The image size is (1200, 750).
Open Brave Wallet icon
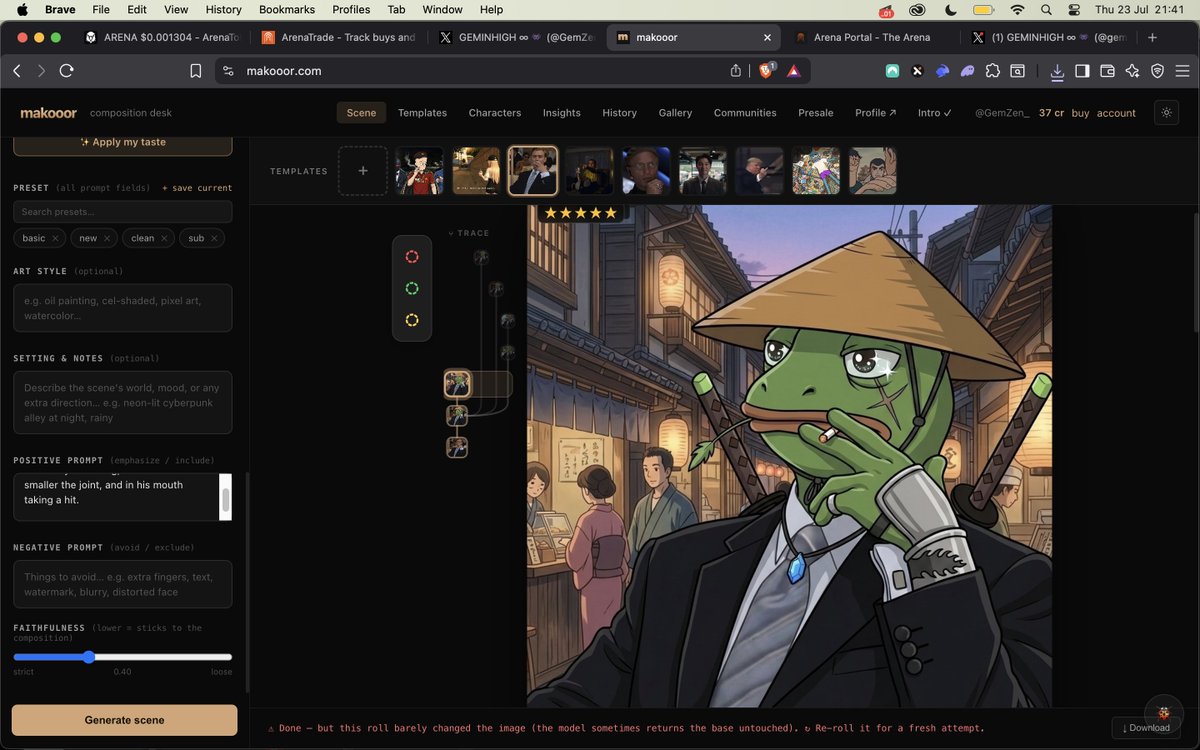click(1107, 71)
